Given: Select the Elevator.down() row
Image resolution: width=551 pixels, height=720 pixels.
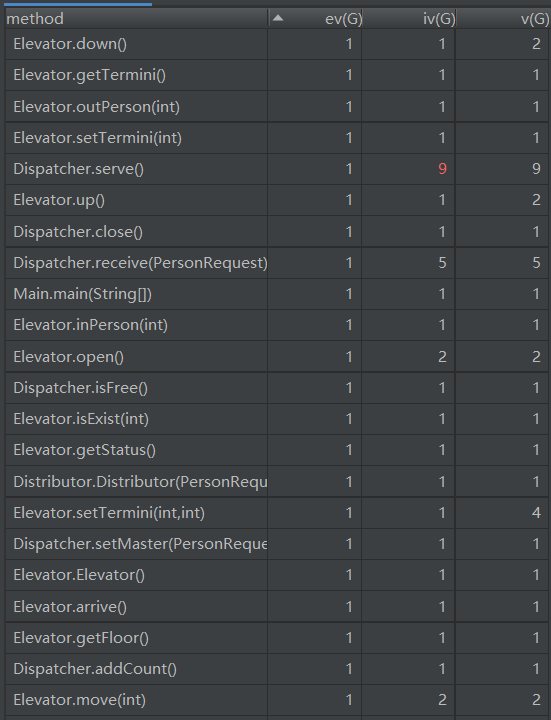Looking at the screenshot, I should tap(278, 44).
